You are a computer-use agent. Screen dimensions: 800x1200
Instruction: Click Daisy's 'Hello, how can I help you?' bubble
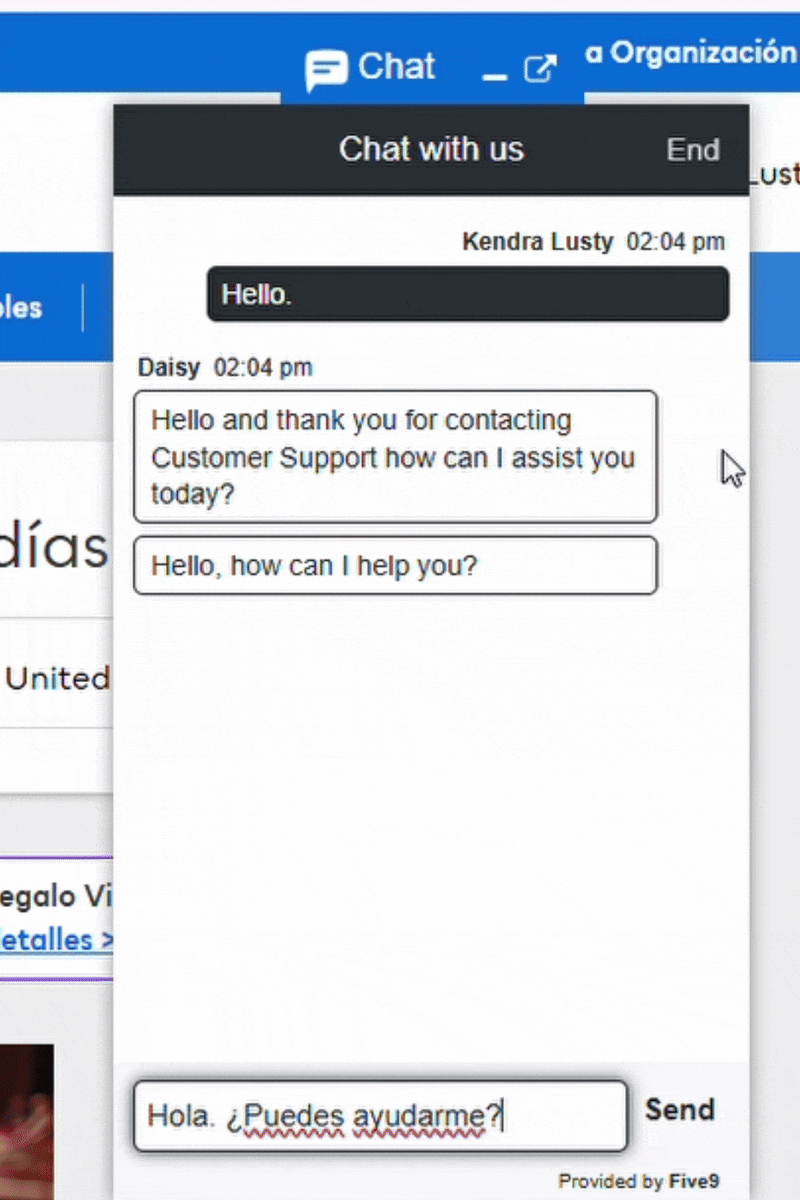click(395, 565)
